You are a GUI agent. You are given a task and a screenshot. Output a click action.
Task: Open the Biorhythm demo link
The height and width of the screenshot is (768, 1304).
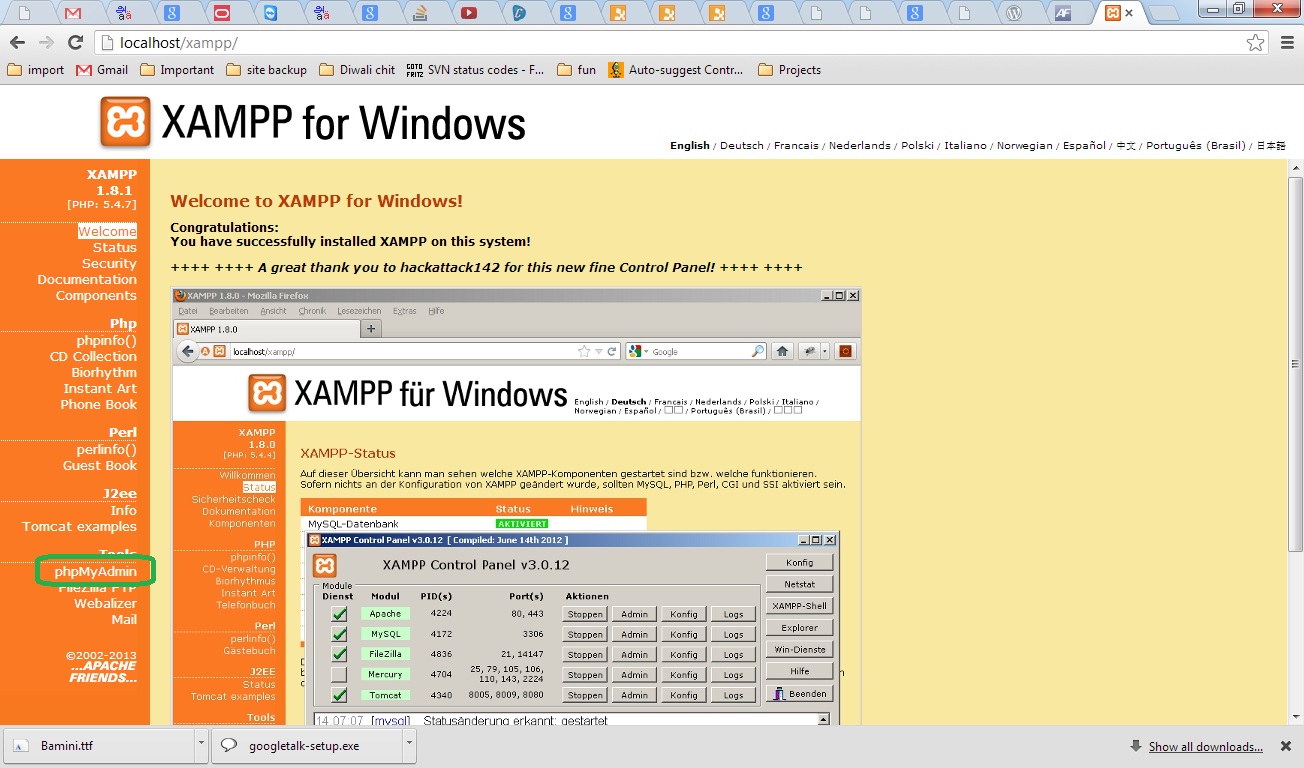pyautogui.click(x=104, y=373)
